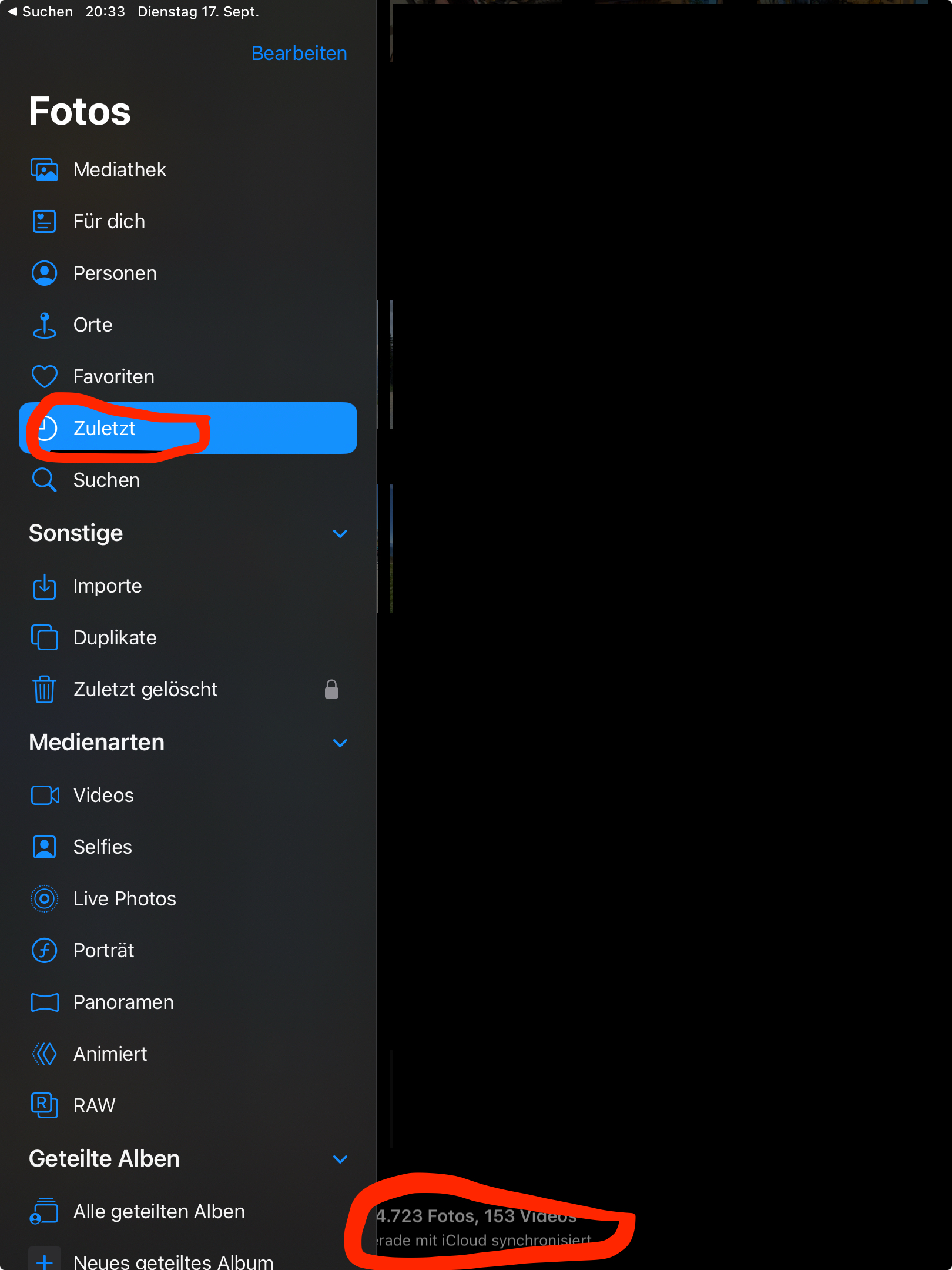This screenshot has width=952, height=1270.
Task: Open the Zuletzt gelöscht trash icon
Action: 45,690
